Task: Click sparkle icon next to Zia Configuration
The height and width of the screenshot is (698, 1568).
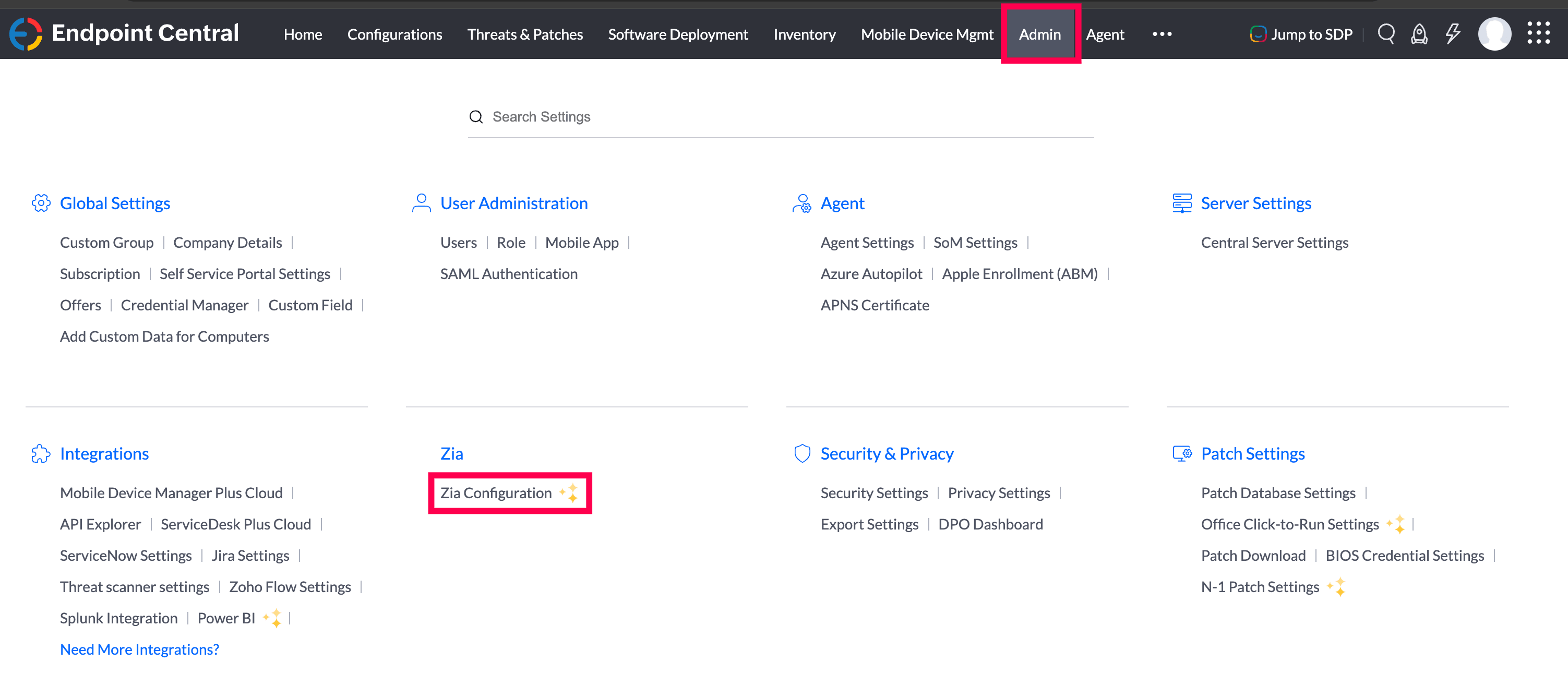Action: 569,492
